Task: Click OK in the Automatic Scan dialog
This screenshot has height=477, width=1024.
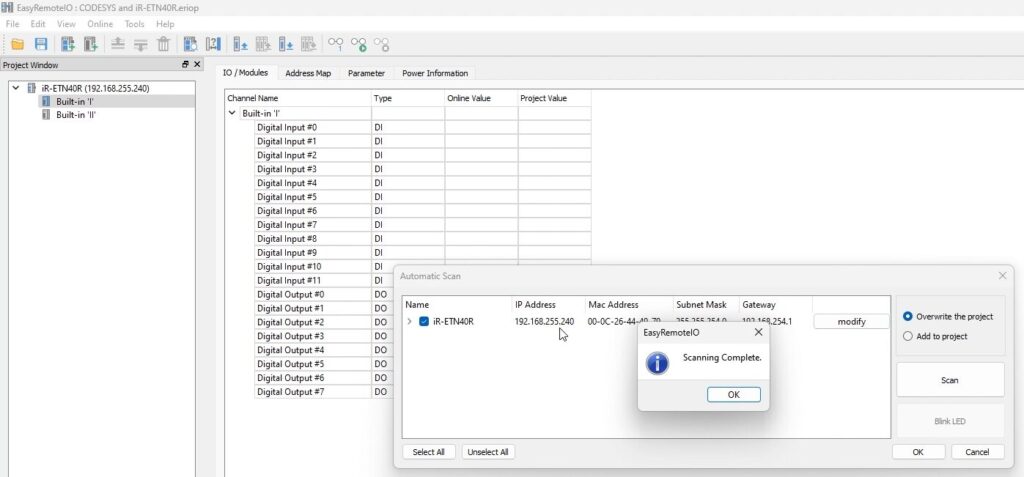Action: pos(918,452)
